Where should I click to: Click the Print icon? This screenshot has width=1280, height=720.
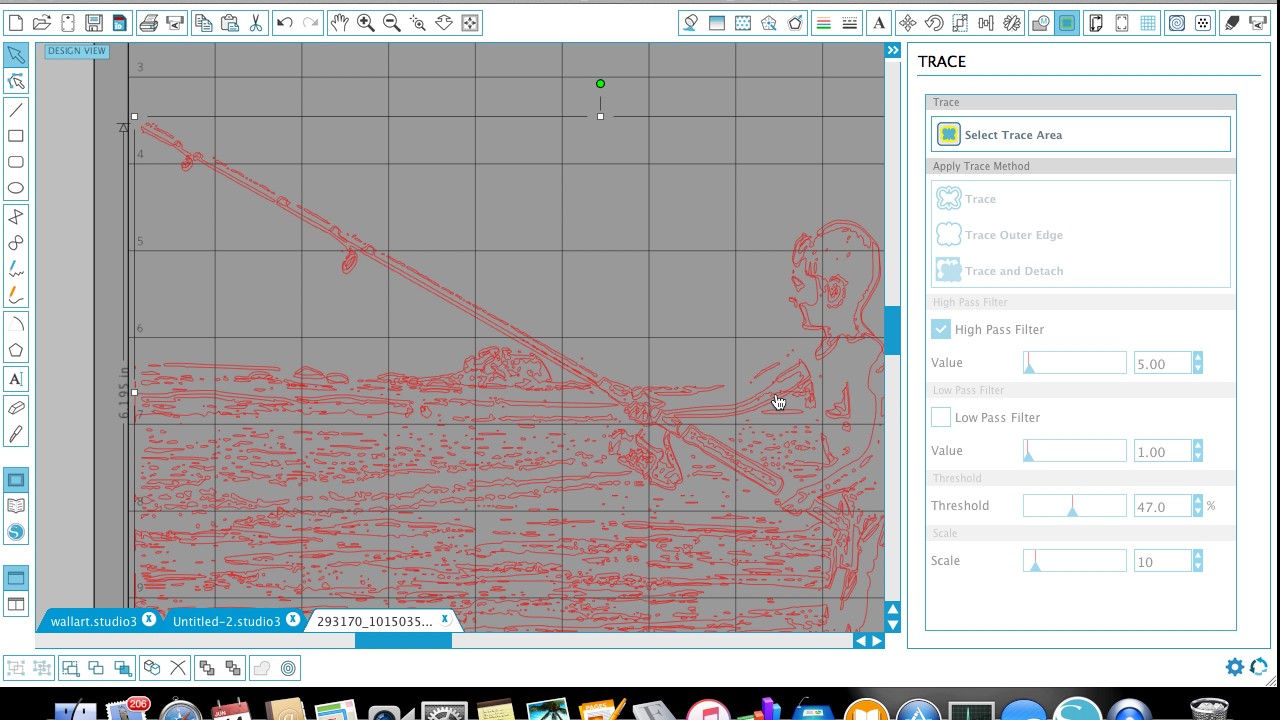pyautogui.click(x=149, y=22)
